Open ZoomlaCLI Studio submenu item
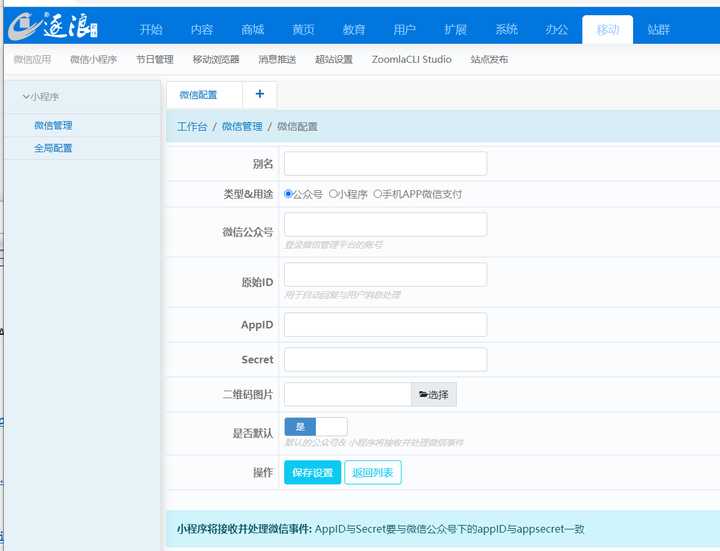 tap(411, 59)
